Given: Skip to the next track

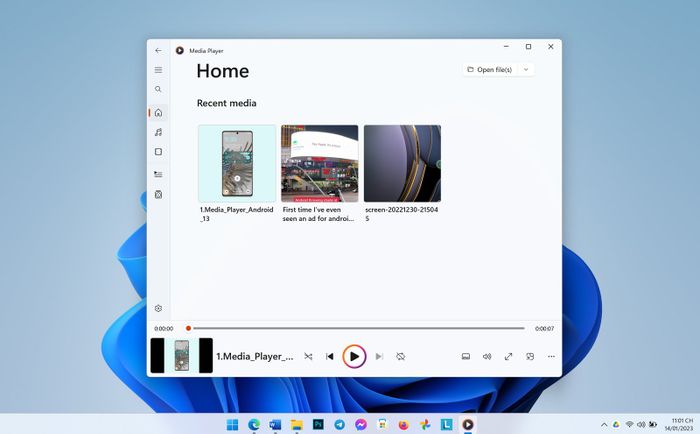Looking at the screenshot, I should coord(379,356).
